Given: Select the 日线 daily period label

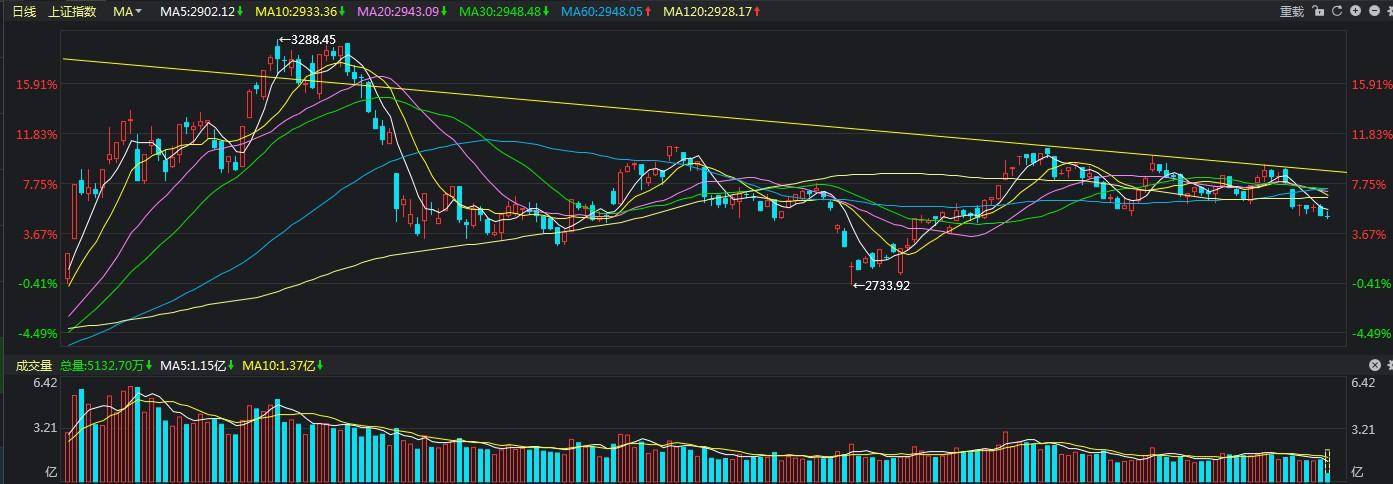Looking at the screenshot, I should (x=24, y=11).
